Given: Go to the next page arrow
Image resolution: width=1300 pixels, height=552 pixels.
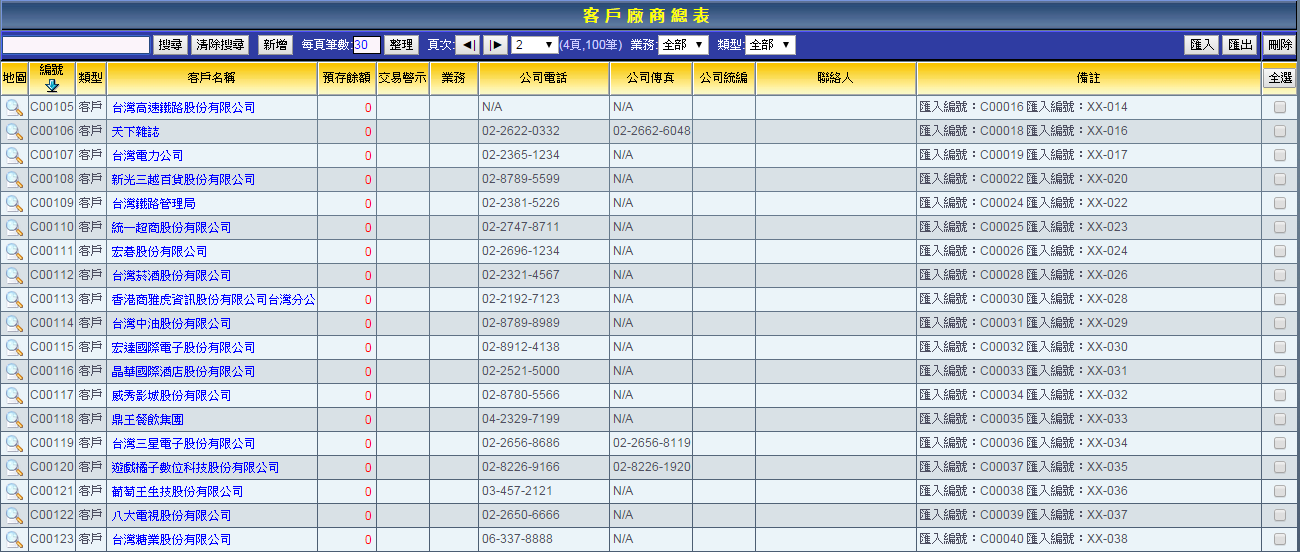Looking at the screenshot, I should pos(496,45).
